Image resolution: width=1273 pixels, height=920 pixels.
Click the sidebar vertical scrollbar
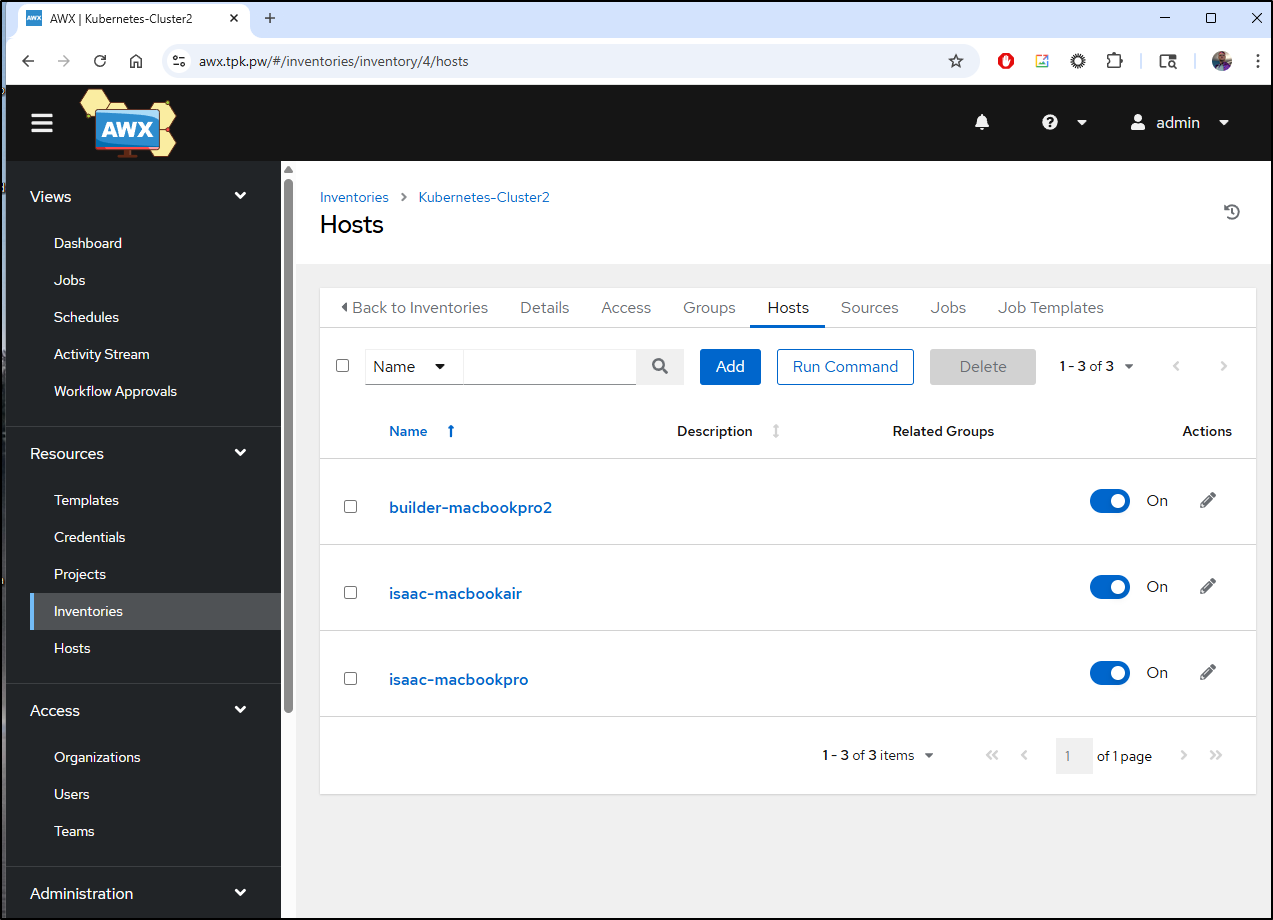pyautogui.click(x=289, y=445)
